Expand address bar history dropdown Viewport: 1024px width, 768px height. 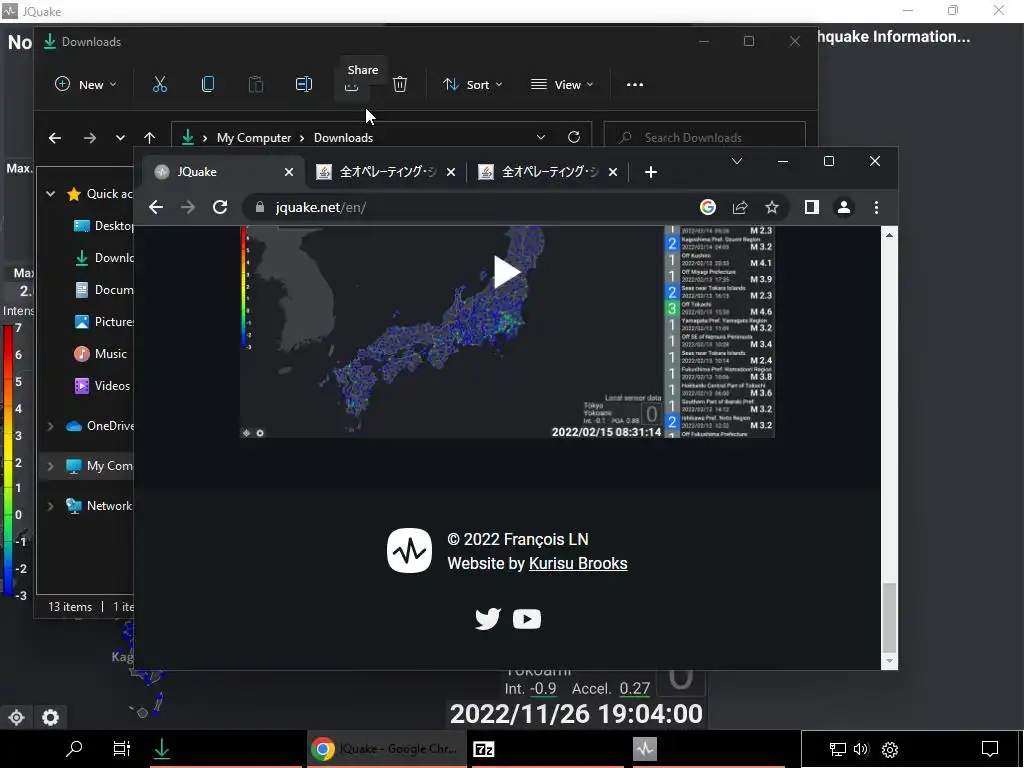pyautogui.click(x=541, y=137)
